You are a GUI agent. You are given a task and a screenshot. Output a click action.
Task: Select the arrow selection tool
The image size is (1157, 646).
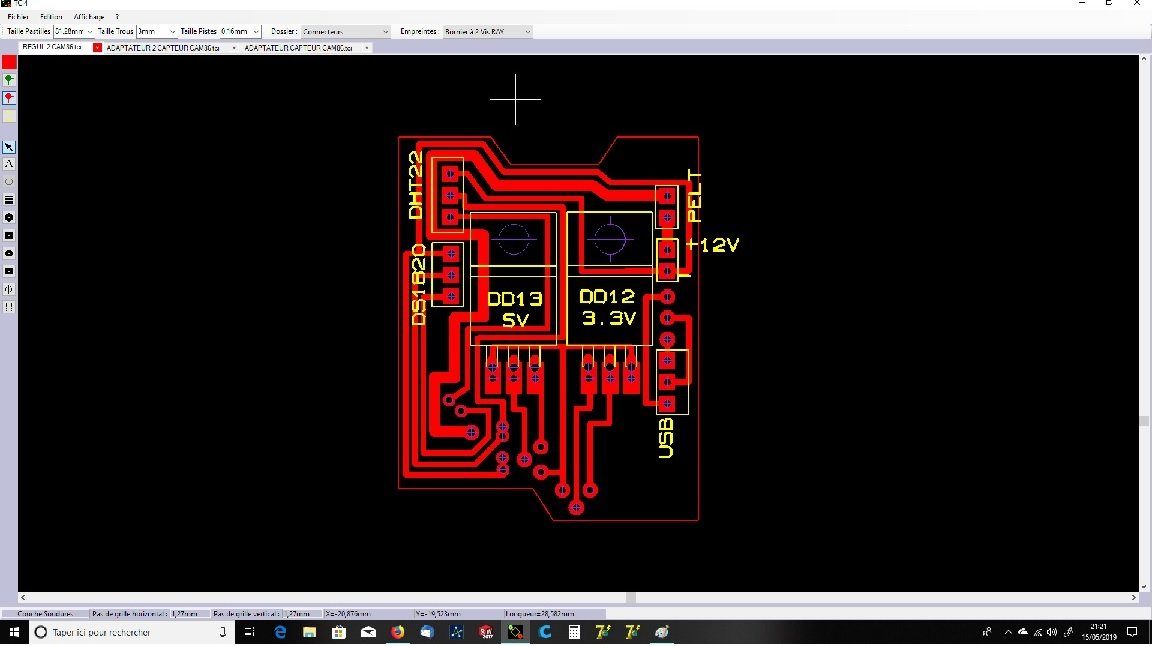(x=9, y=147)
